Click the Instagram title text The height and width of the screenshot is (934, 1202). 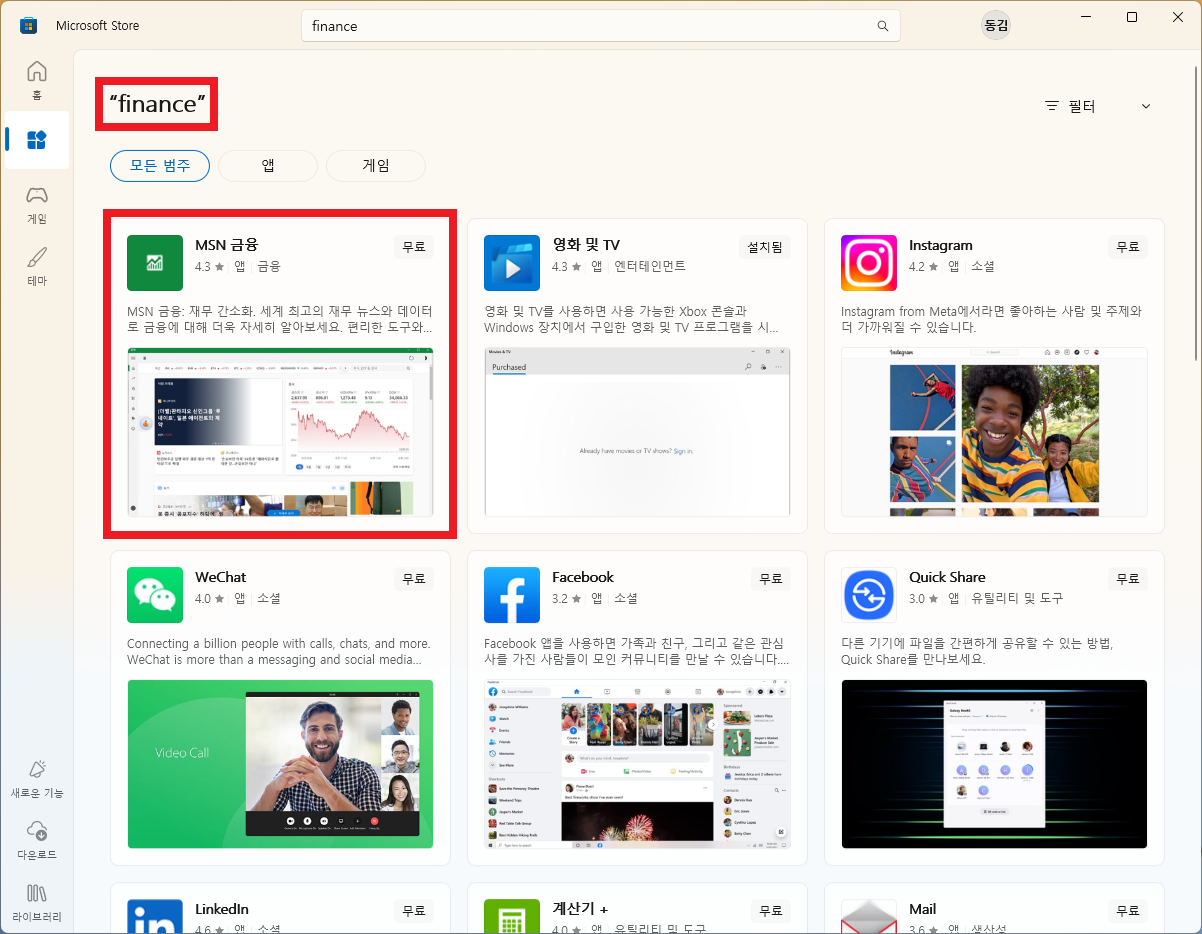coord(941,245)
